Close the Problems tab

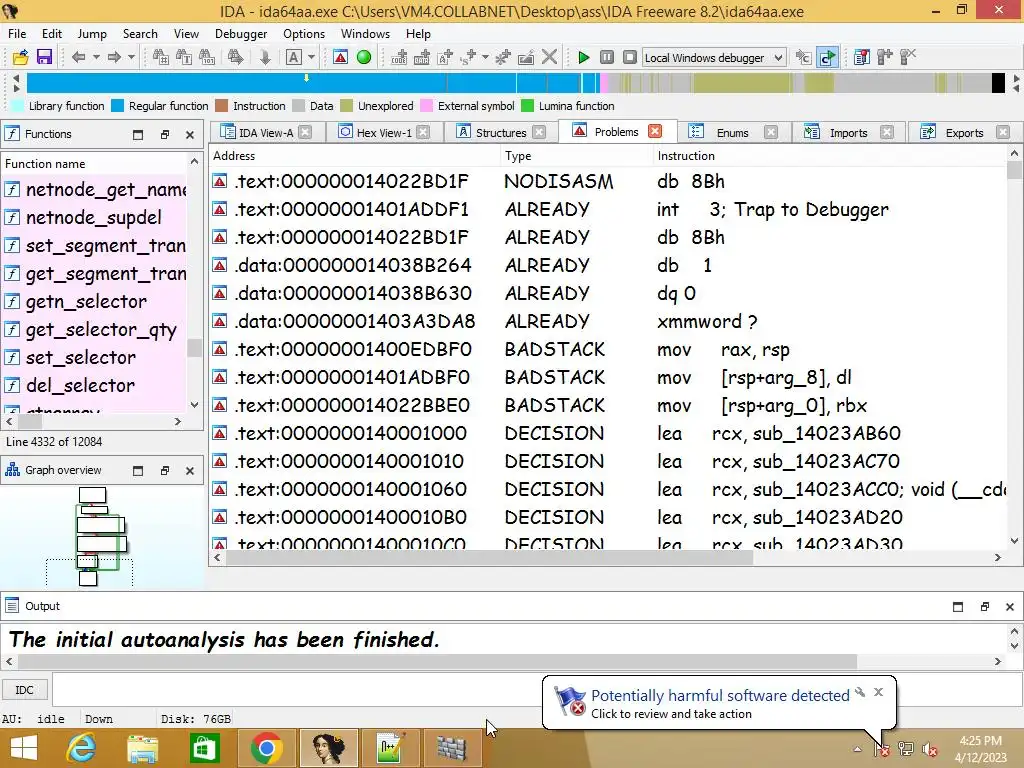pyautogui.click(x=654, y=131)
